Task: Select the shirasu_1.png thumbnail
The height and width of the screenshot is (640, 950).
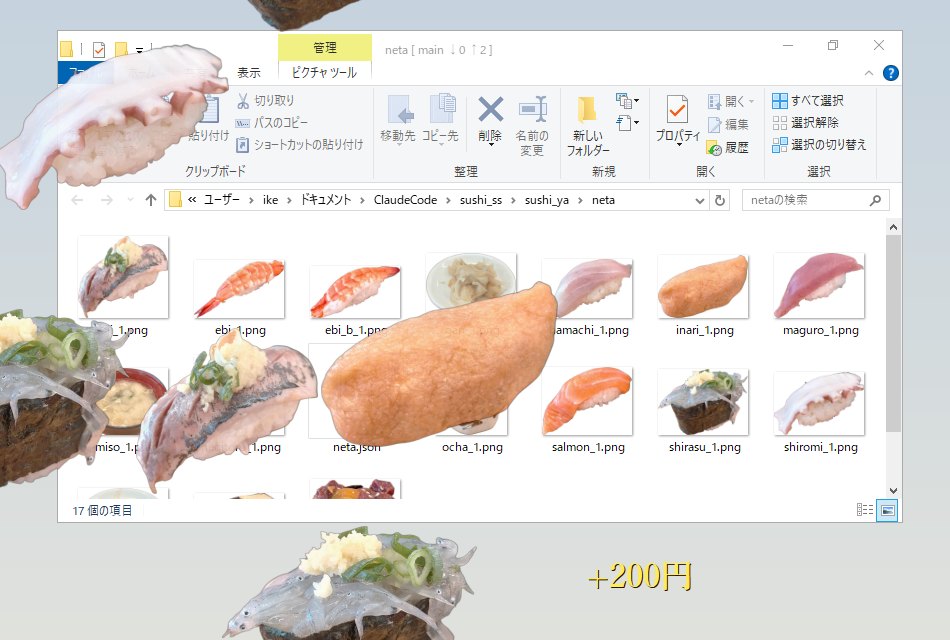Action: click(x=703, y=402)
